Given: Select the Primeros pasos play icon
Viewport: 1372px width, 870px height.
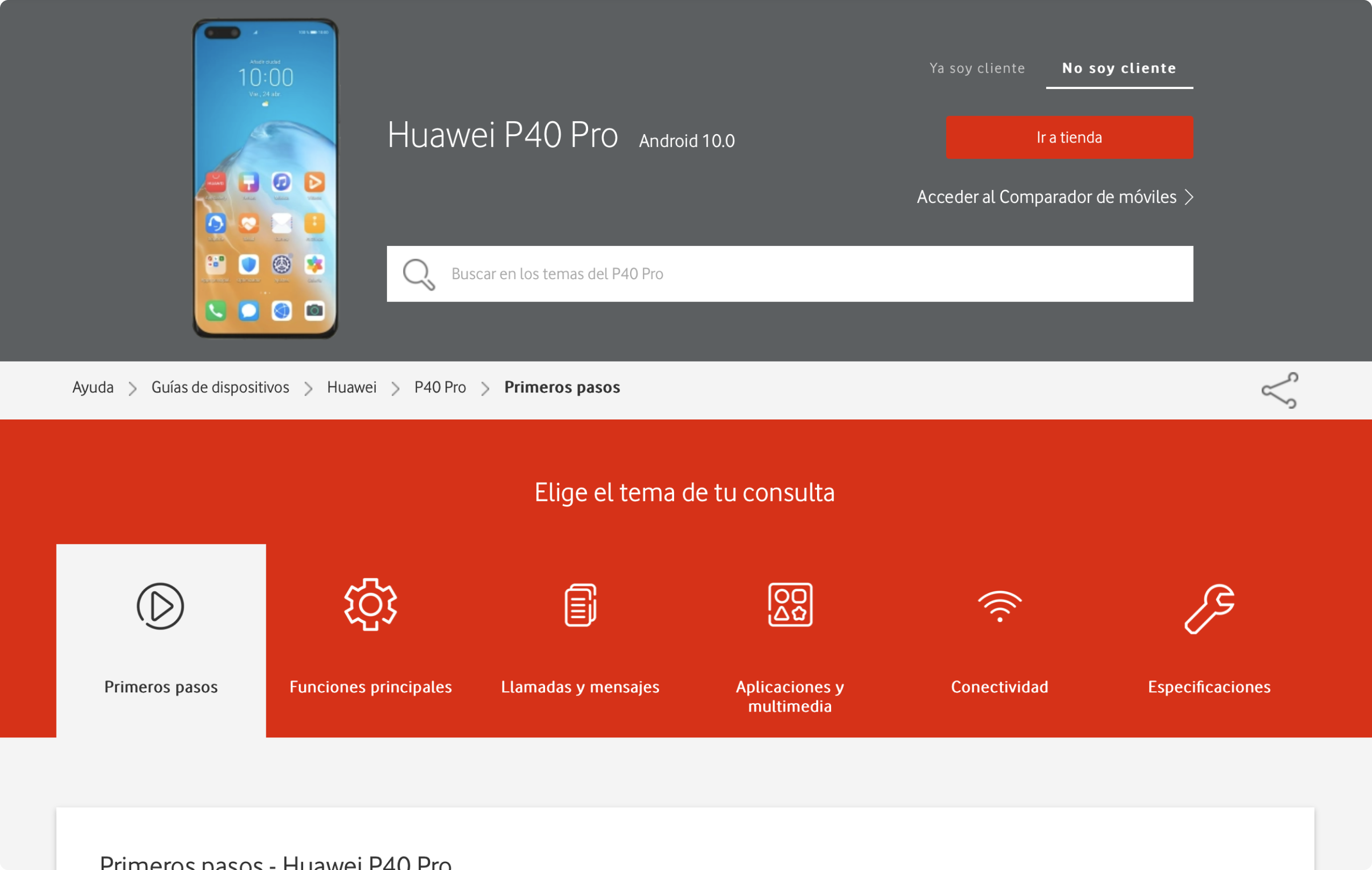Looking at the screenshot, I should coord(160,606).
